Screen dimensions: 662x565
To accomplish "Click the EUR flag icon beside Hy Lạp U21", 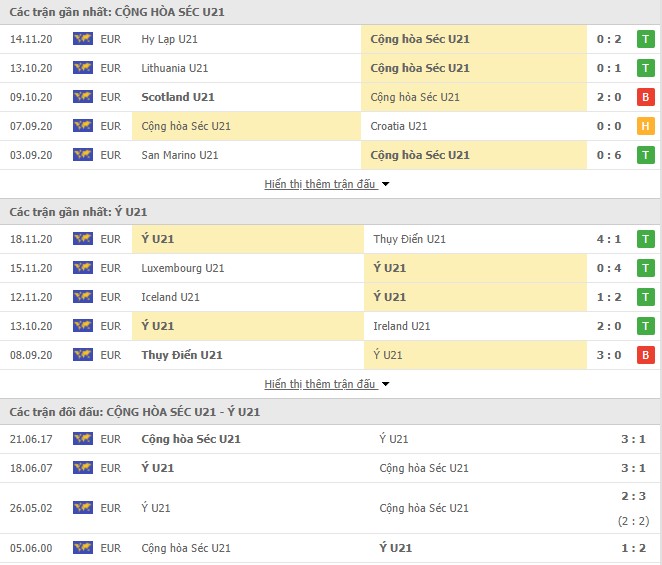I will [83, 39].
